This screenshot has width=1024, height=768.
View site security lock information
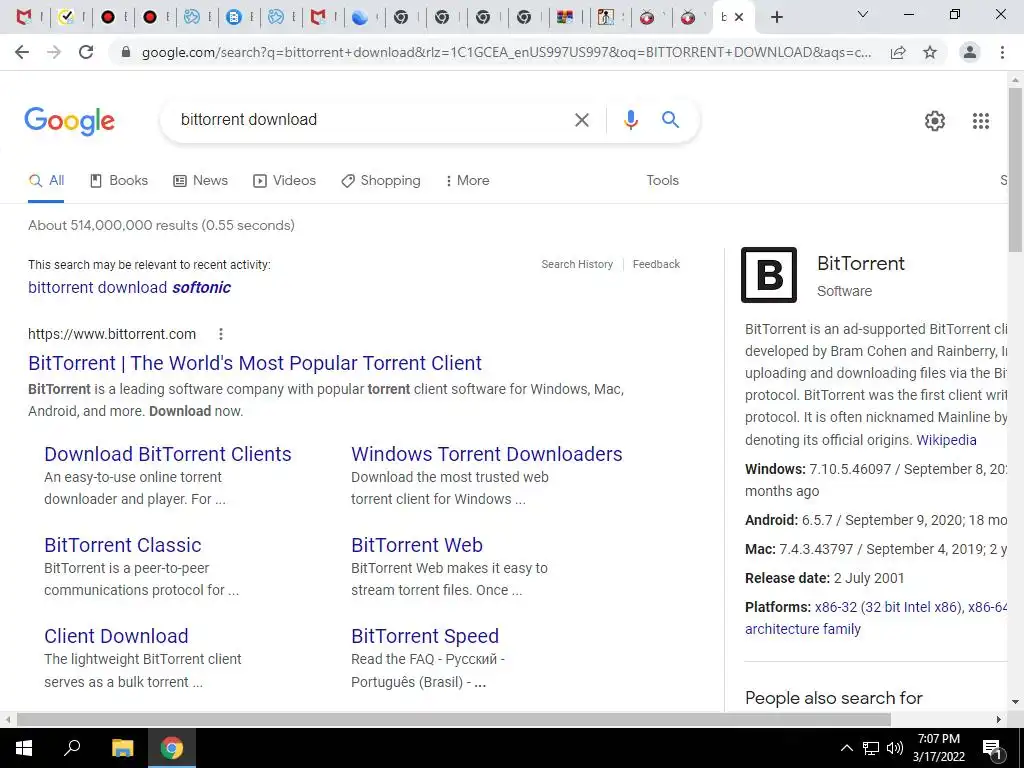pos(126,52)
